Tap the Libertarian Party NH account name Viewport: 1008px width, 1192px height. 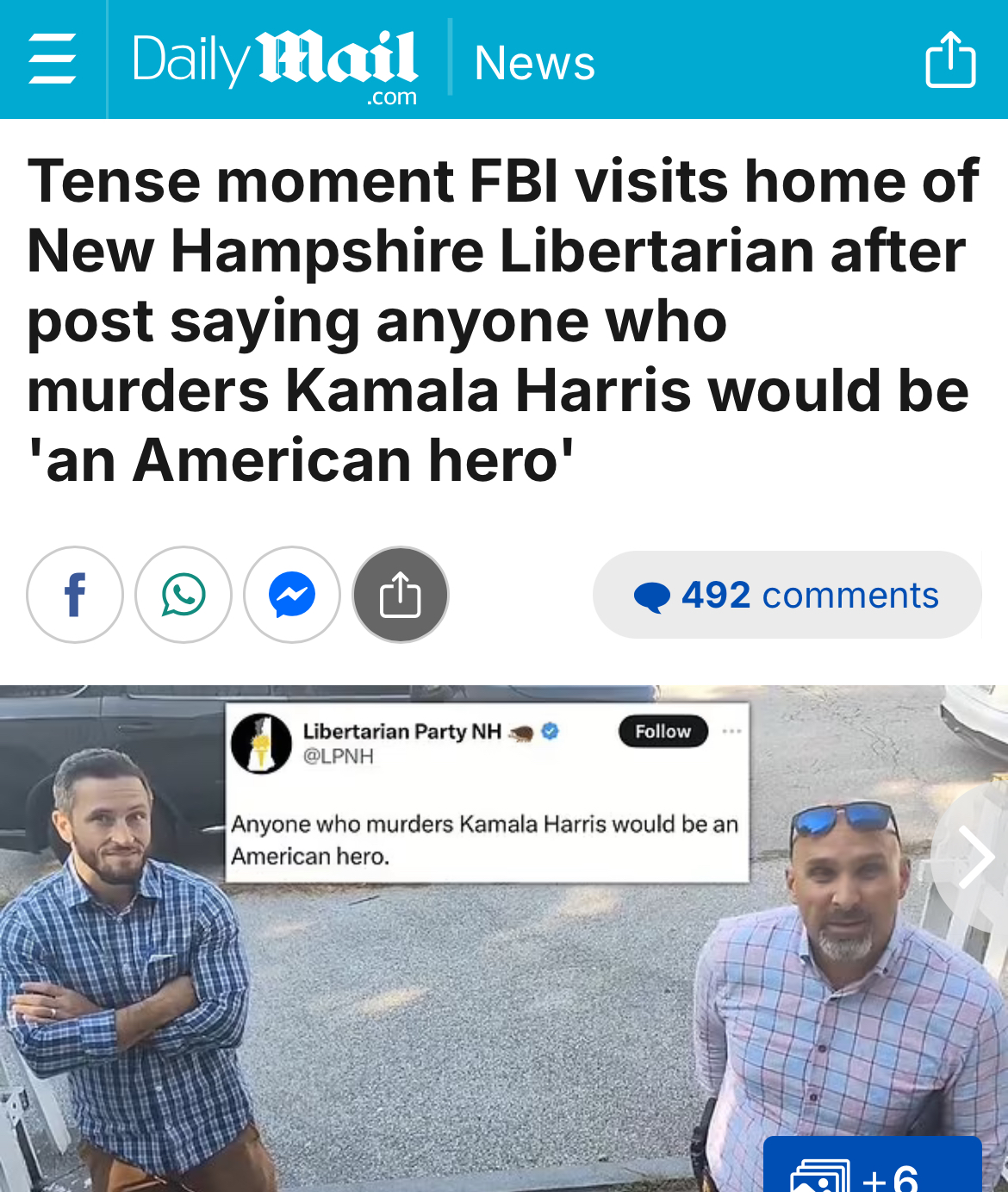click(x=401, y=731)
